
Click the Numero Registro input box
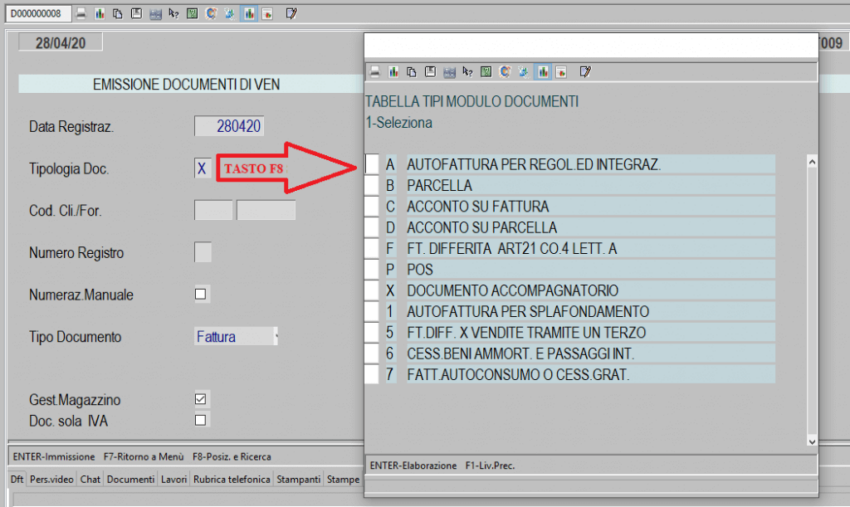pyautogui.click(x=203, y=252)
